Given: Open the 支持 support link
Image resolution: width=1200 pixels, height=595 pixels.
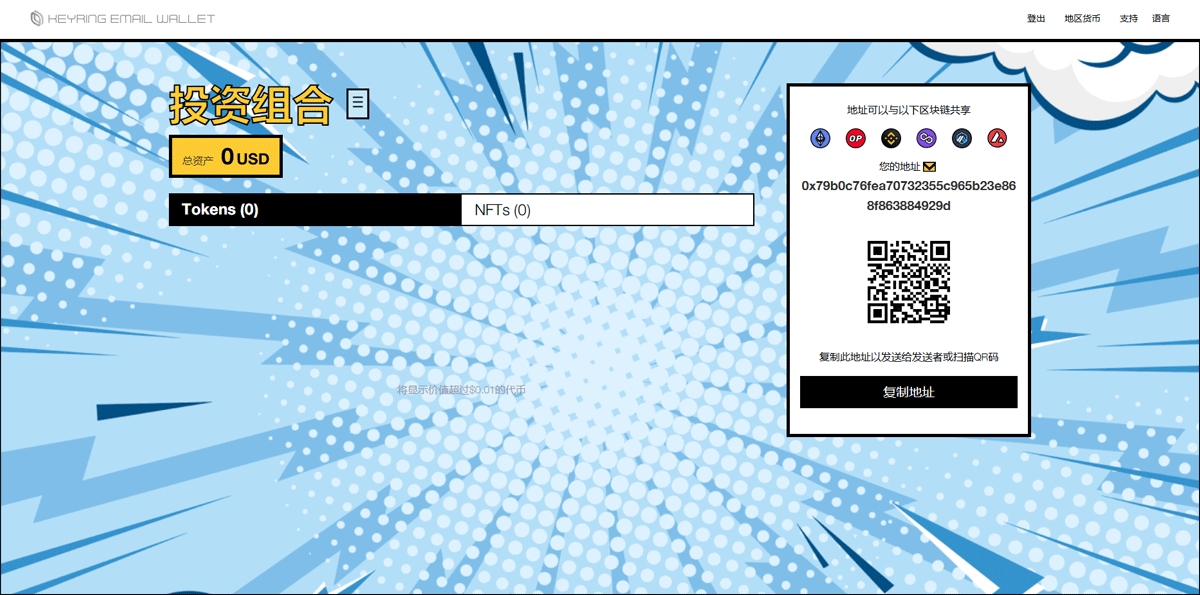Looking at the screenshot, I should 1128,18.
